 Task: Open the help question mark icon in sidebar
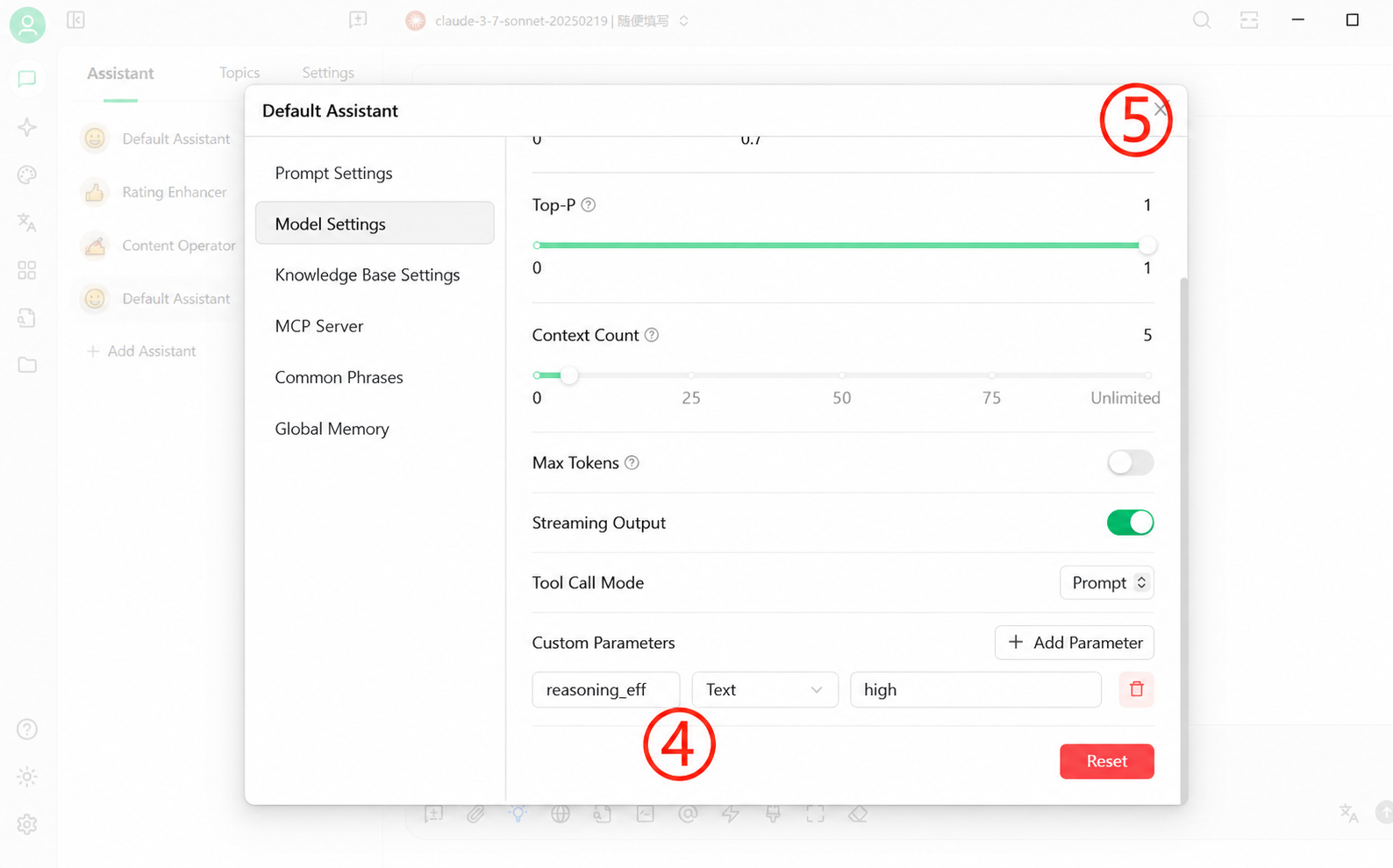(x=27, y=729)
